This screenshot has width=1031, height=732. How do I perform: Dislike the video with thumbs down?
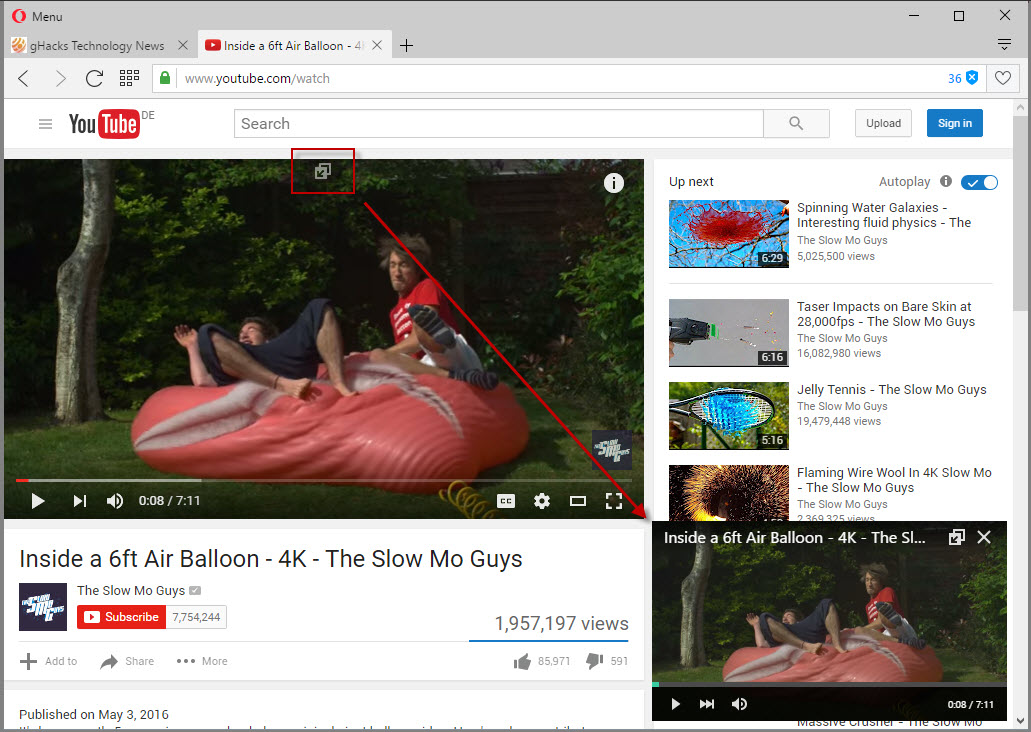click(x=594, y=661)
